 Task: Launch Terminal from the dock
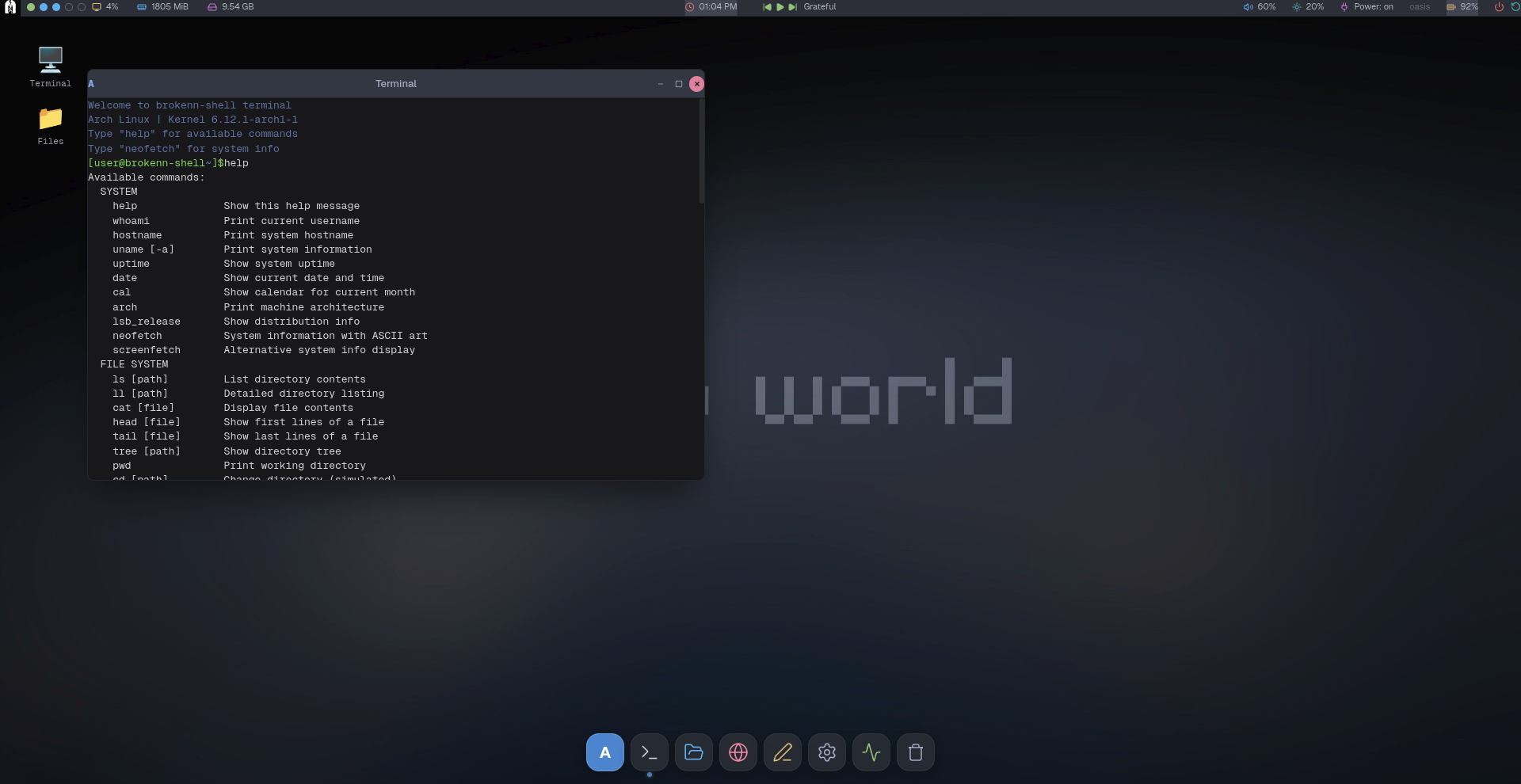[650, 752]
